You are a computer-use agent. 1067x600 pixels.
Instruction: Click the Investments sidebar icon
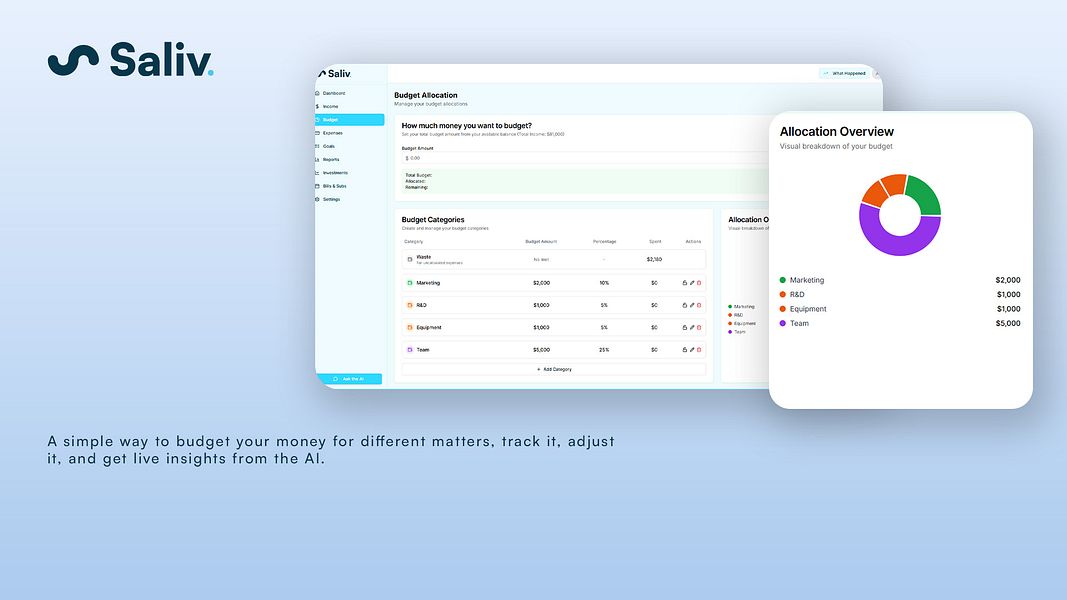[x=317, y=173]
